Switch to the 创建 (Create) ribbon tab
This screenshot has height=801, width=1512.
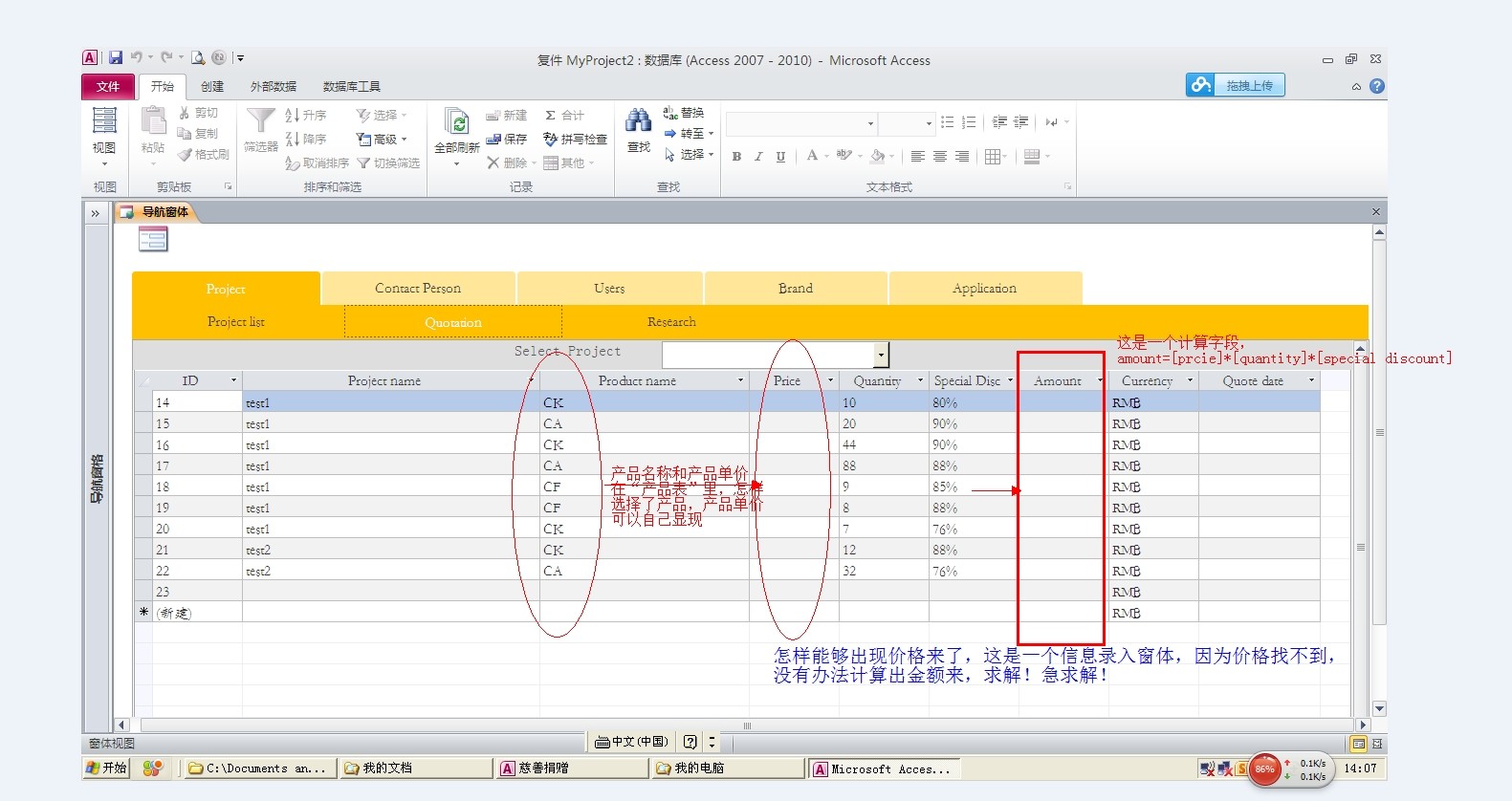point(211,86)
